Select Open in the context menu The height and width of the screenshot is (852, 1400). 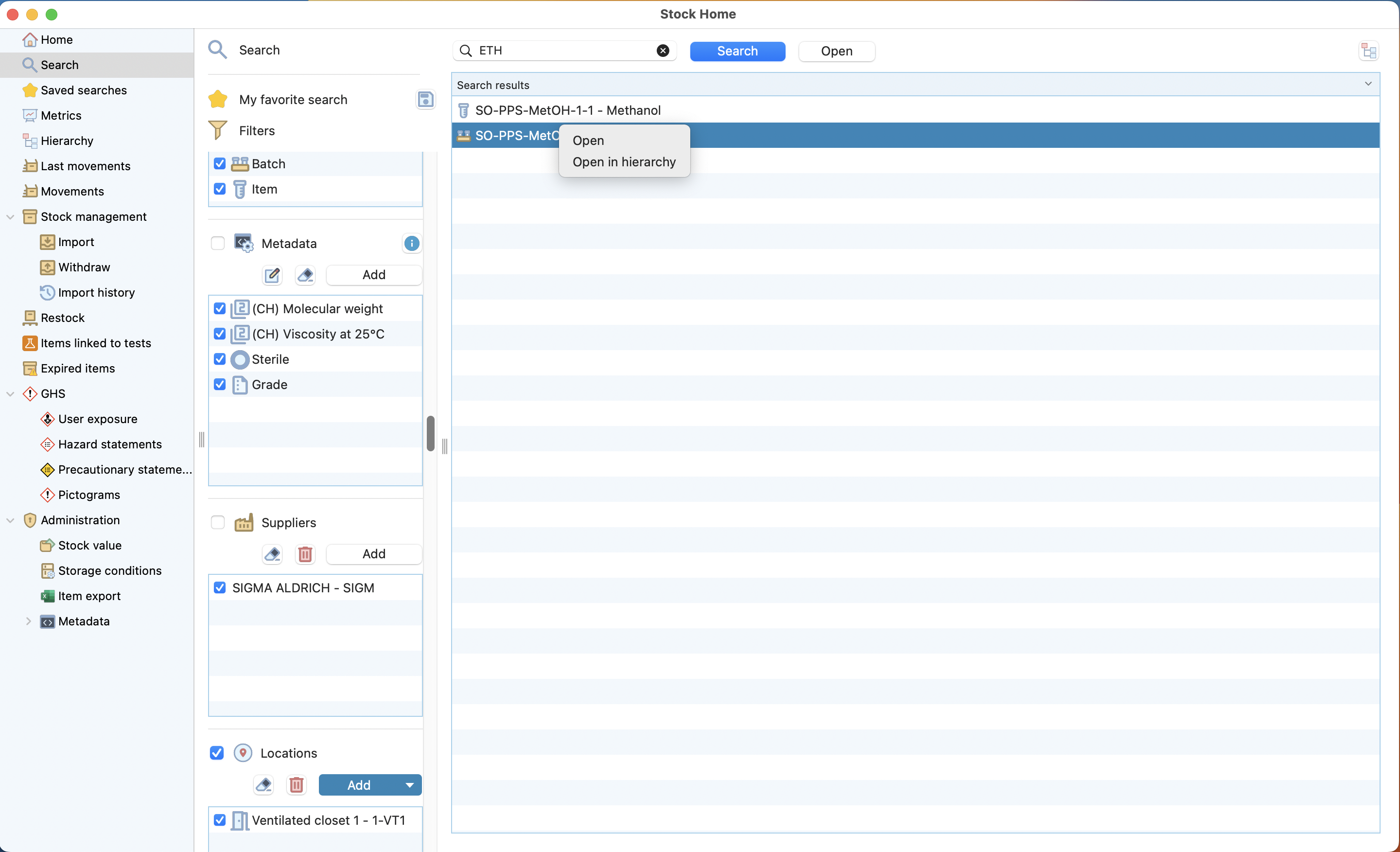[x=588, y=141]
